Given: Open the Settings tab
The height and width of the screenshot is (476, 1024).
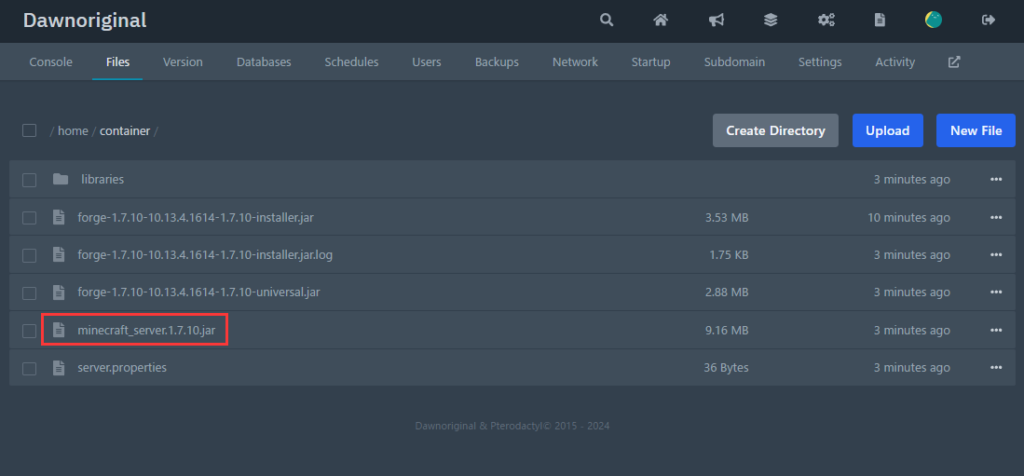Looking at the screenshot, I should (820, 62).
